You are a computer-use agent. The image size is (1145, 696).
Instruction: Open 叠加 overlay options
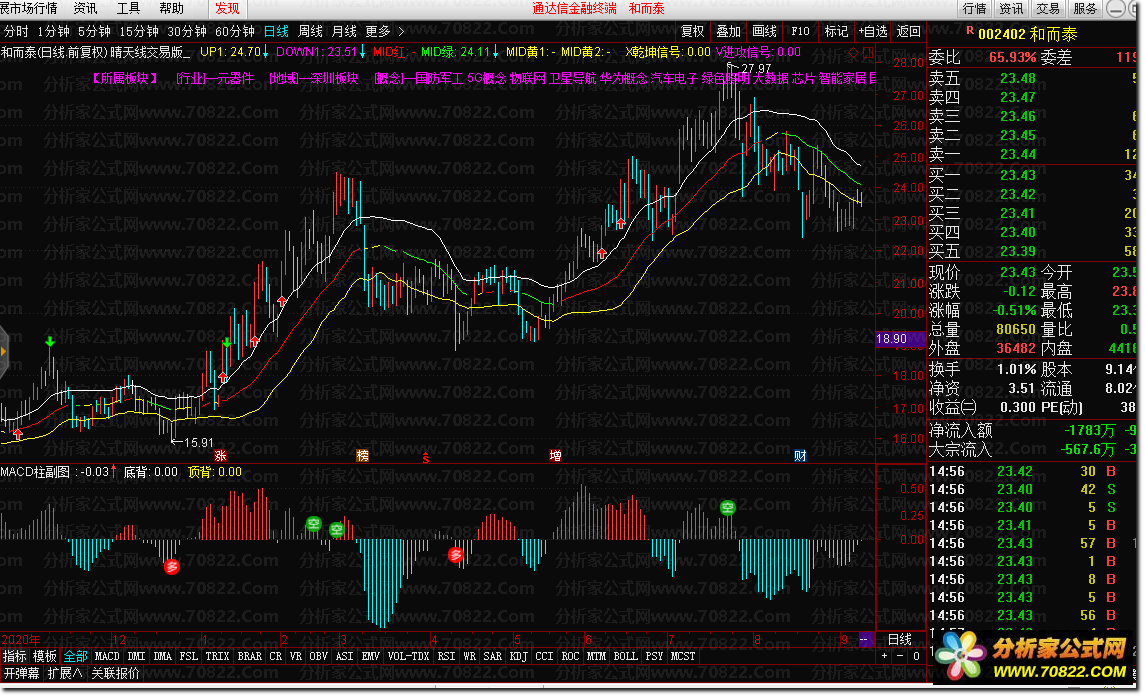coord(728,31)
